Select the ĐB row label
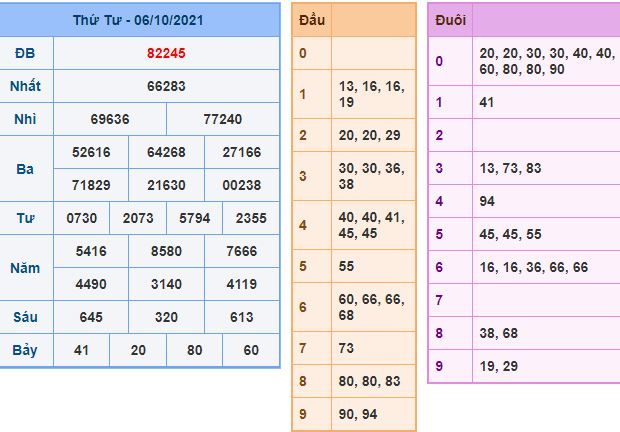 pos(26,53)
